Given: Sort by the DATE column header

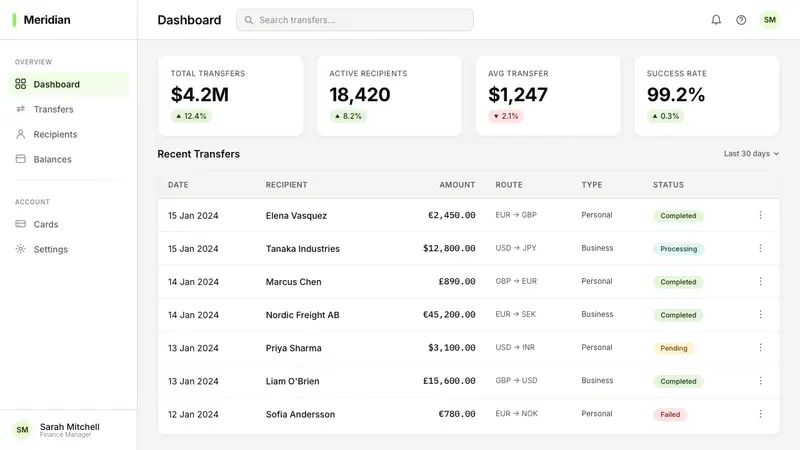Looking at the screenshot, I should coord(178,185).
